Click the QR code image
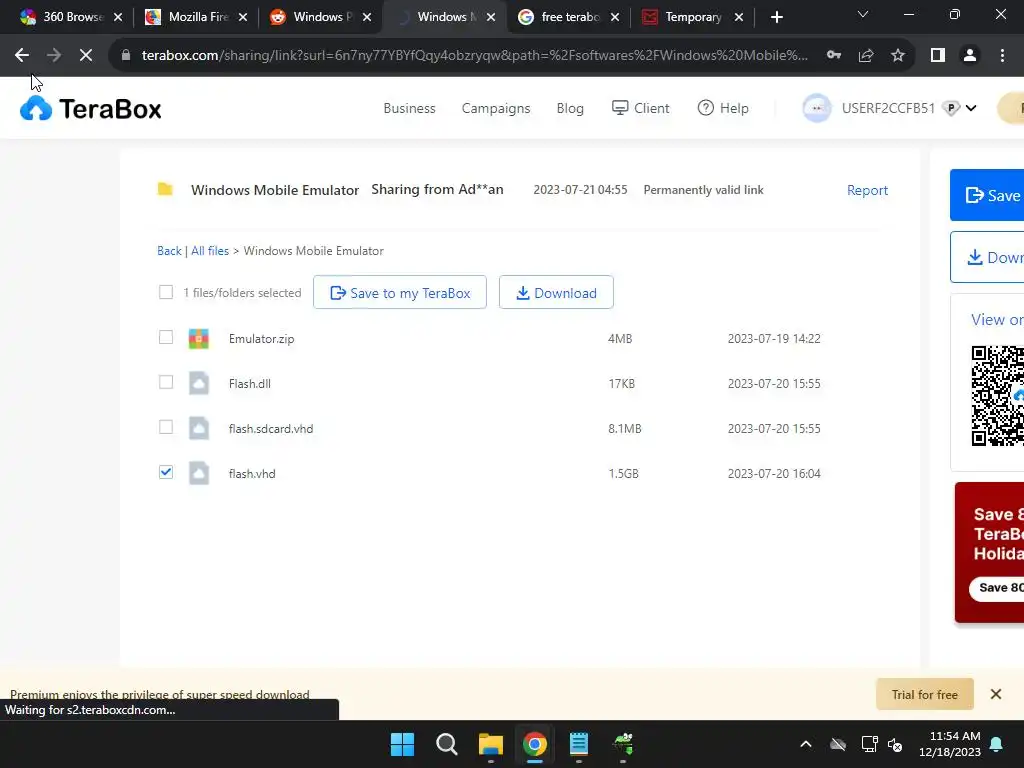 point(997,396)
